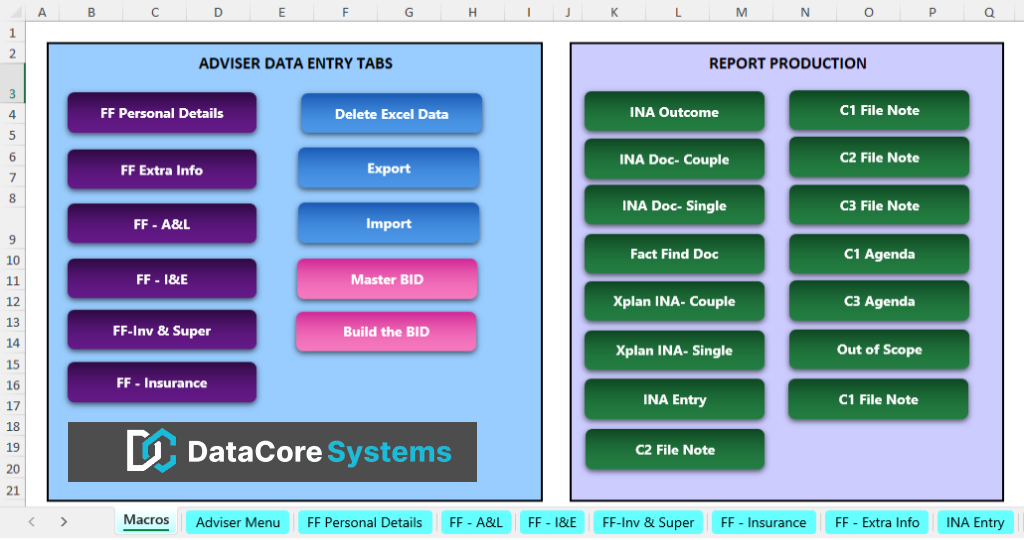1024x540 pixels.
Task: Select column M header
Action: [741, 12]
